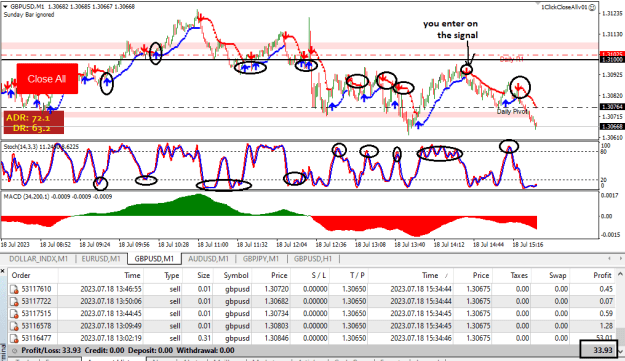Click open price 1.30720
Viewport: 625px width, 361px height.
[x=276, y=289]
